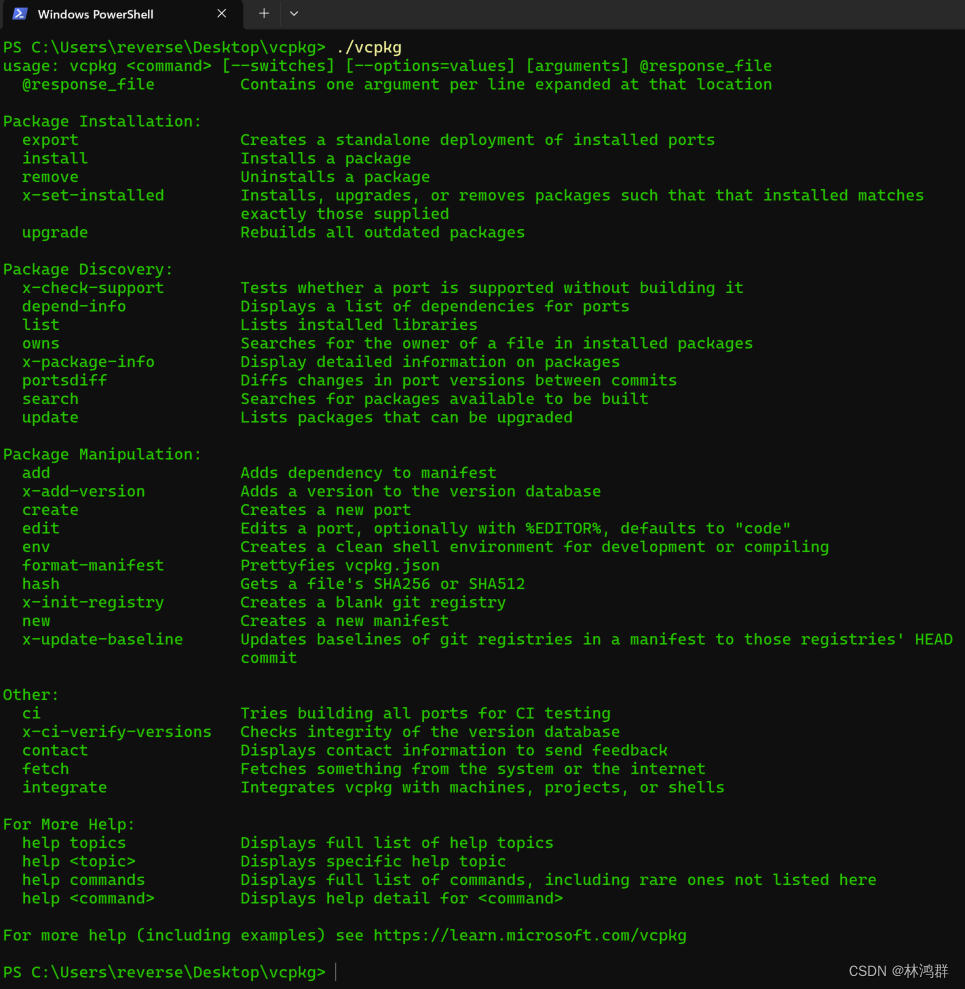Click the 'x-check-support' command name
This screenshot has height=989, width=965.
click(93, 288)
